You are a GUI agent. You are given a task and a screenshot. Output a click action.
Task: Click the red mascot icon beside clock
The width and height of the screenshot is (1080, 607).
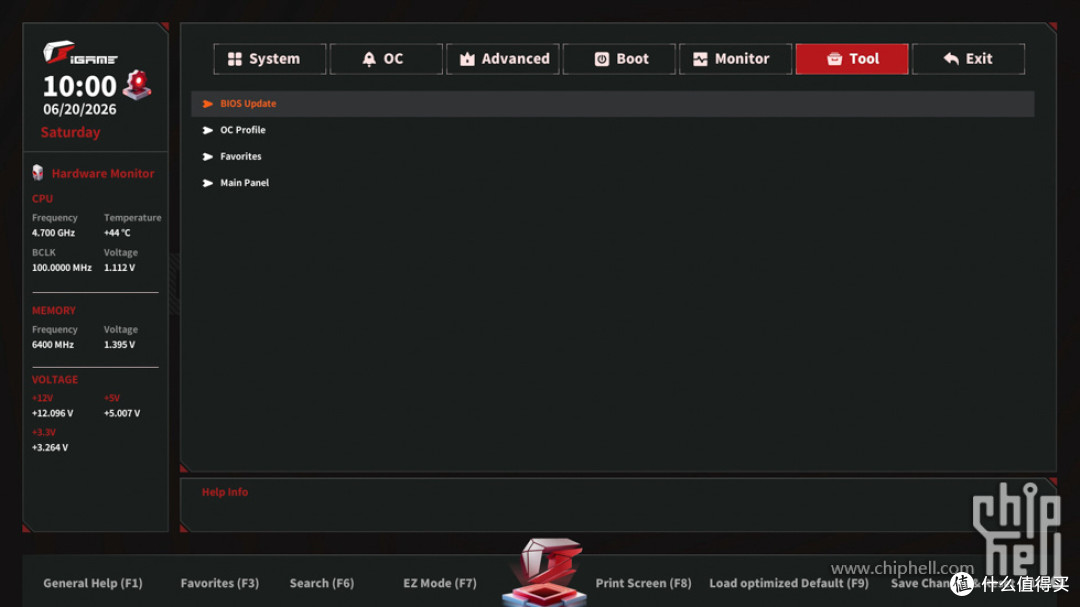(x=137, y=85)
